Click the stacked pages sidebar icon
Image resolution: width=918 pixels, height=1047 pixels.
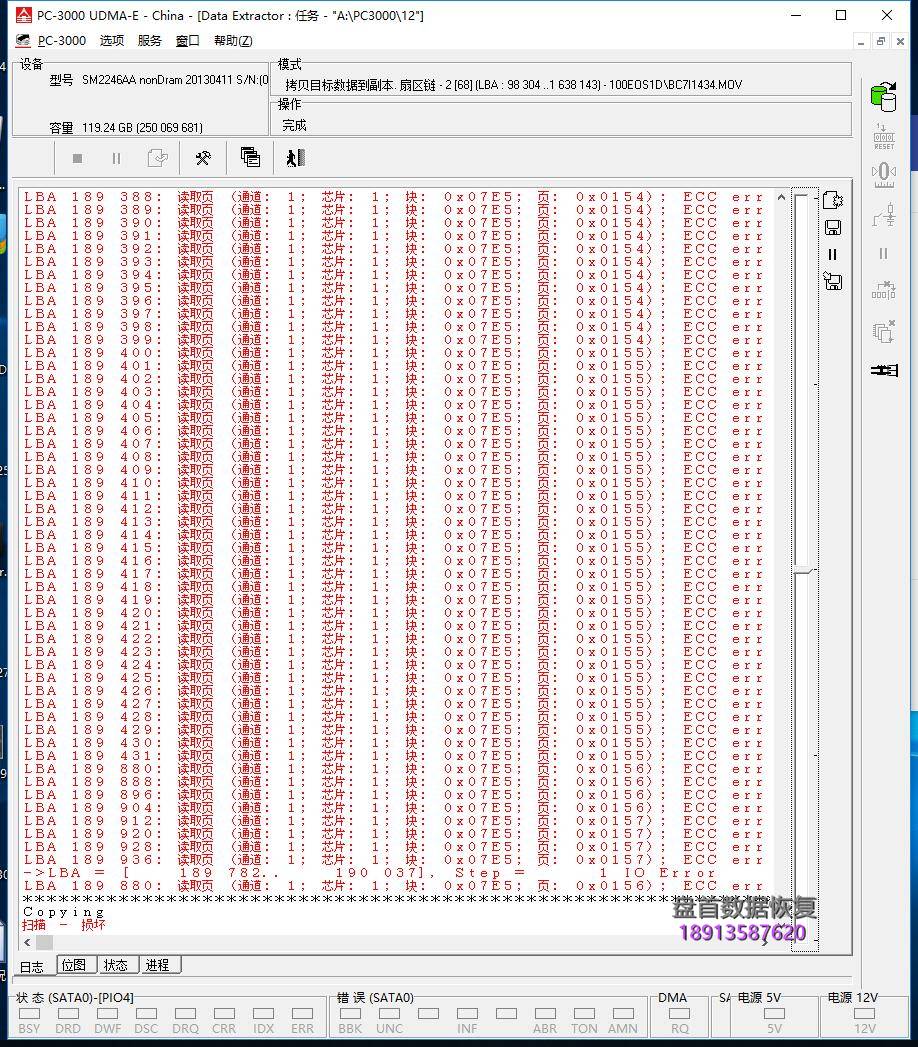pyautogui.click(x=884, y=331)
